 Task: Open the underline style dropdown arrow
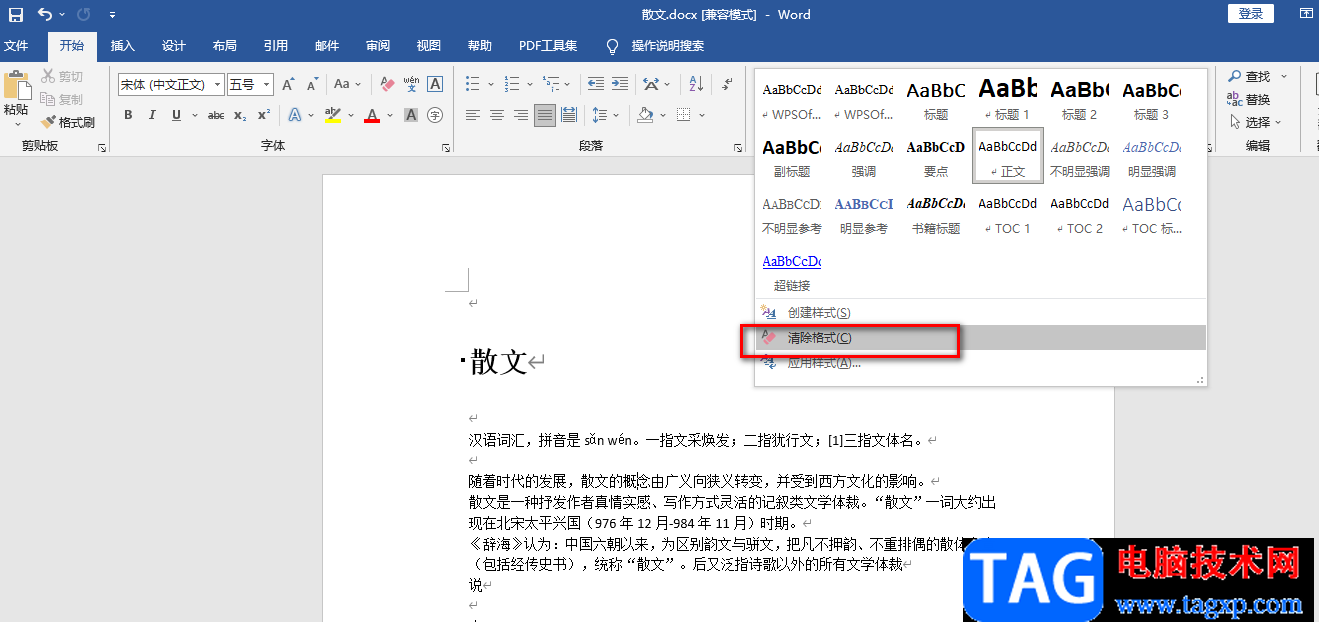pos(193,115)
